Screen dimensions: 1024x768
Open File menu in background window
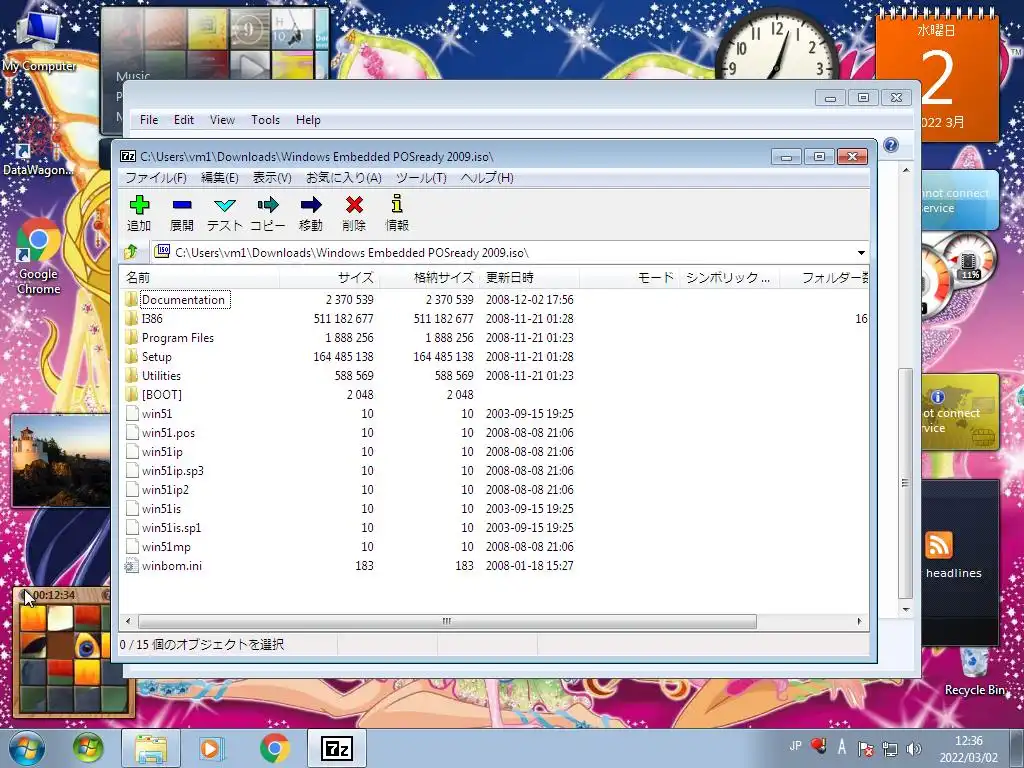coord(149,120)
